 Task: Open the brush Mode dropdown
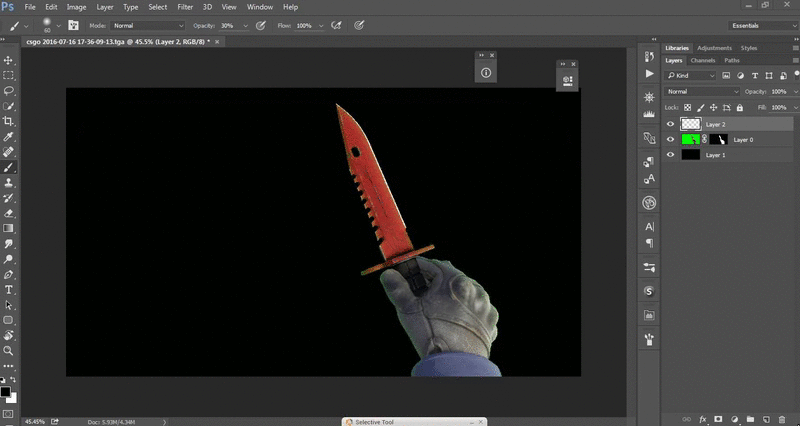point(147,25)
